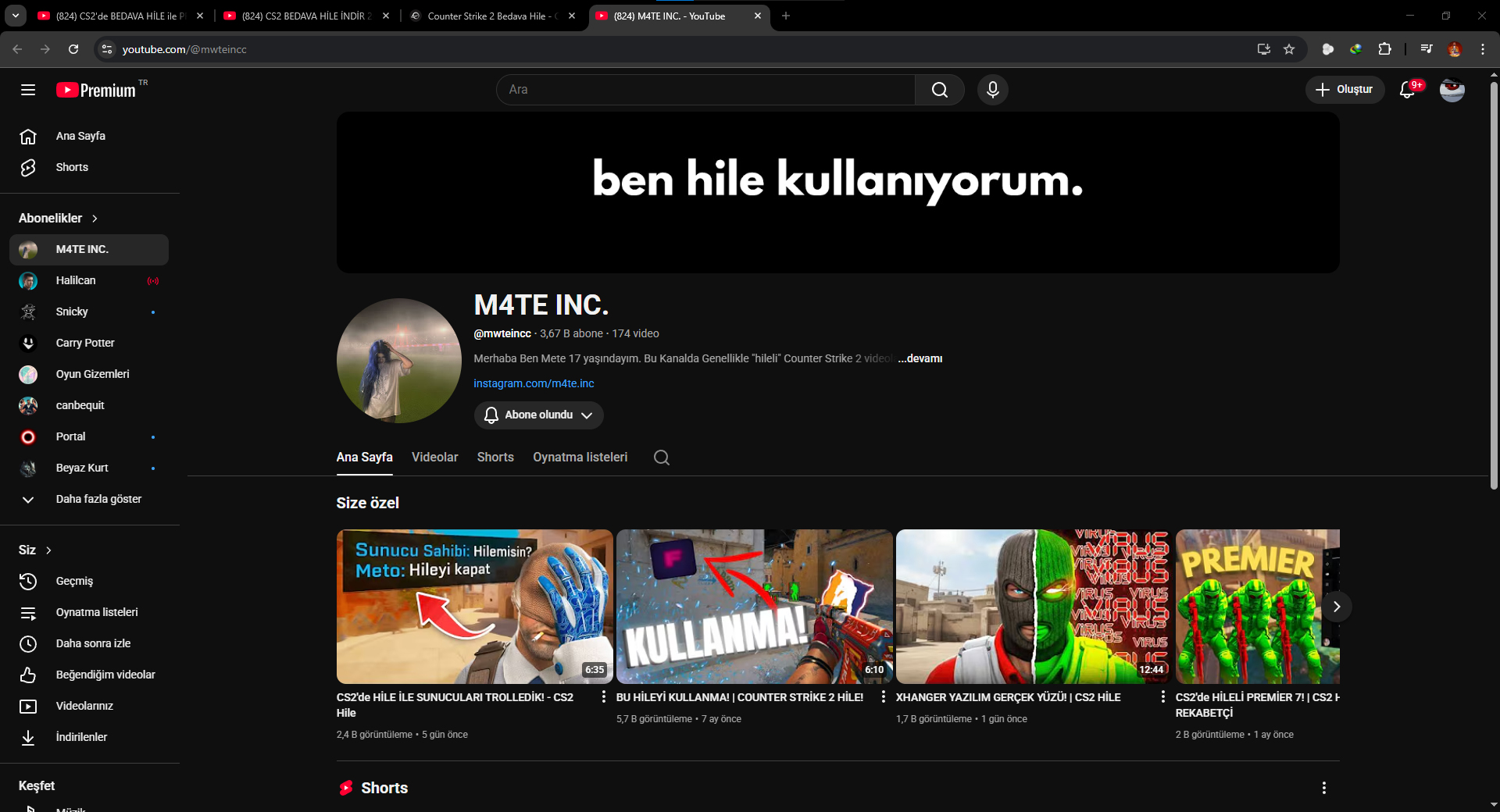
Task: Open the canbequit subscription channel
Action: tap(89, 405)
